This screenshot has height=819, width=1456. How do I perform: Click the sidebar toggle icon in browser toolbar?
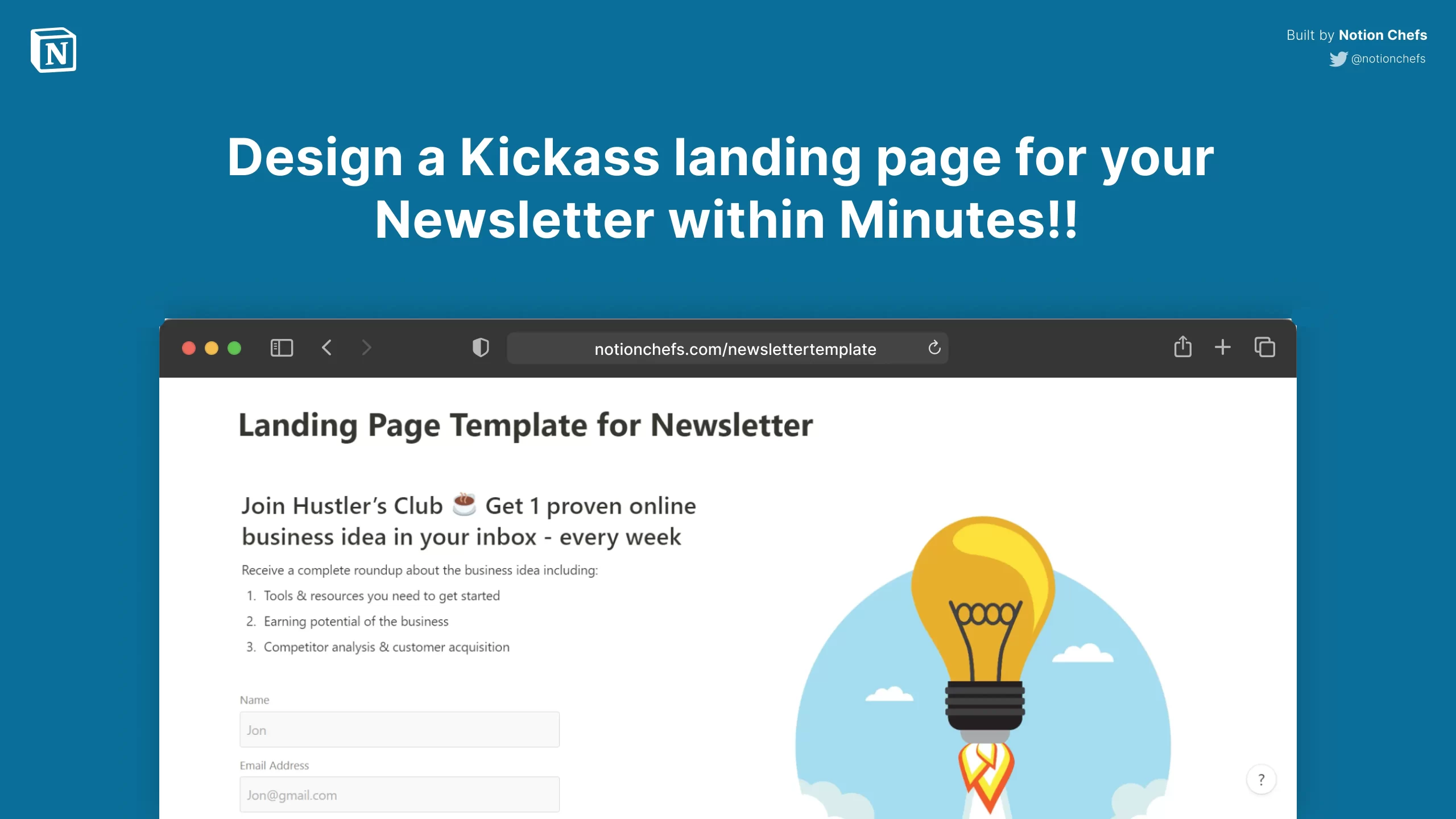(x=282, y=347)
